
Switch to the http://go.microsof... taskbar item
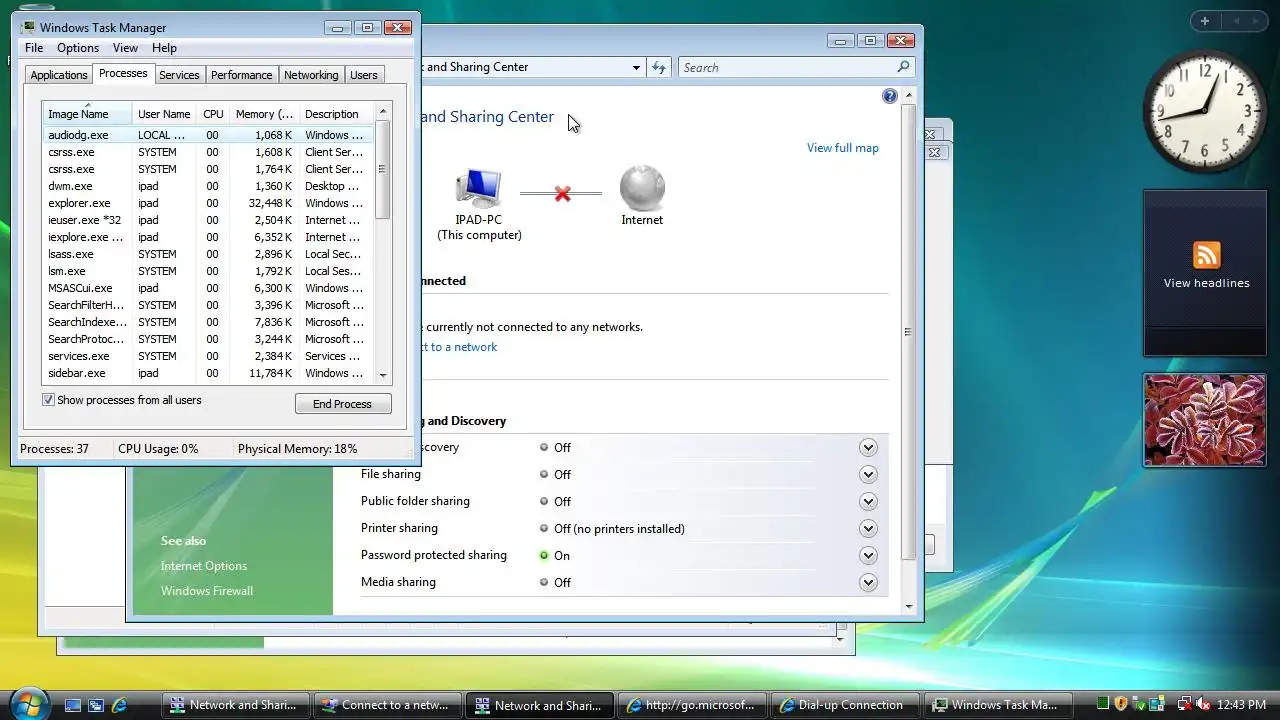693,705
